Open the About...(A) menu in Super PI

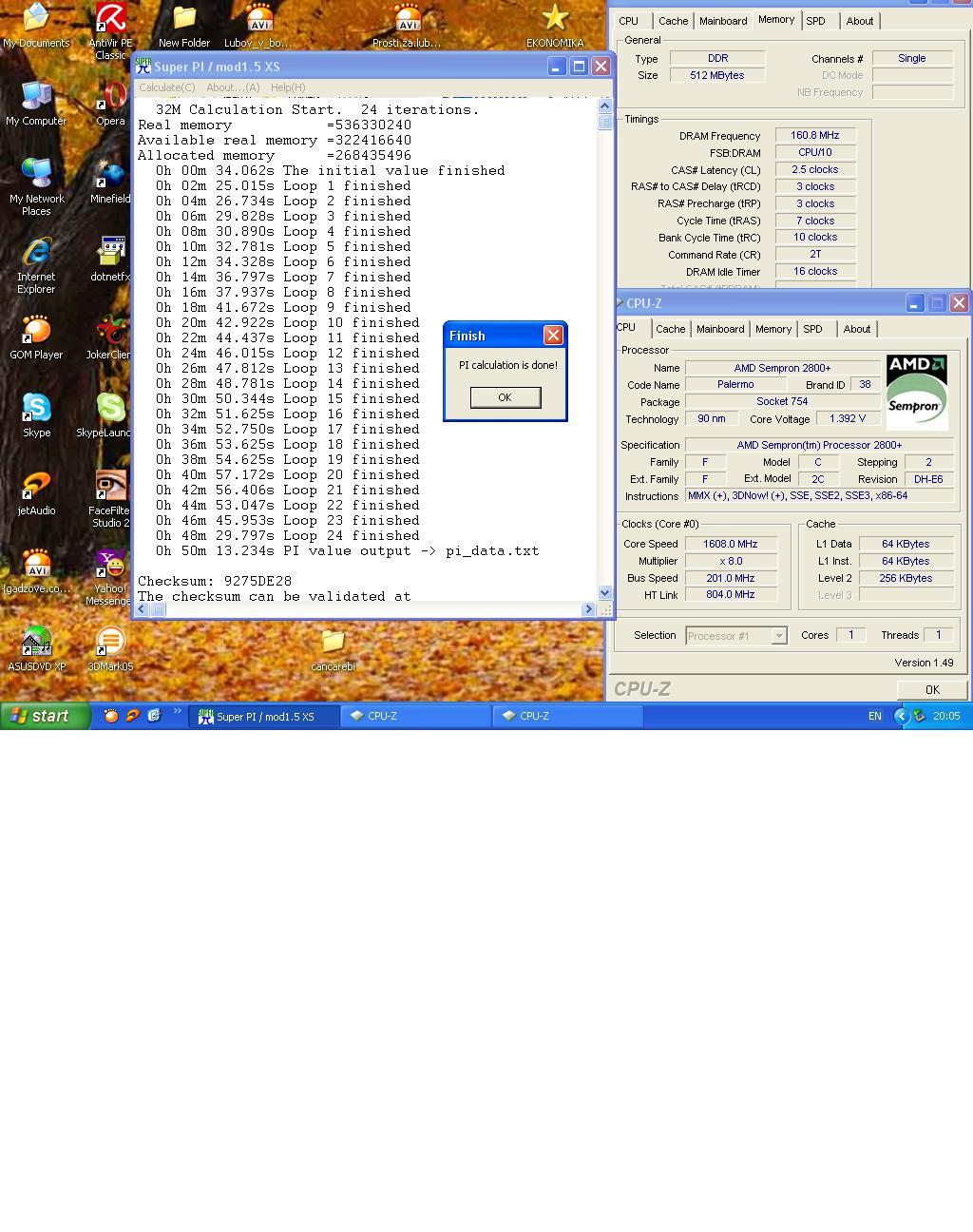[x=233, y=87]
